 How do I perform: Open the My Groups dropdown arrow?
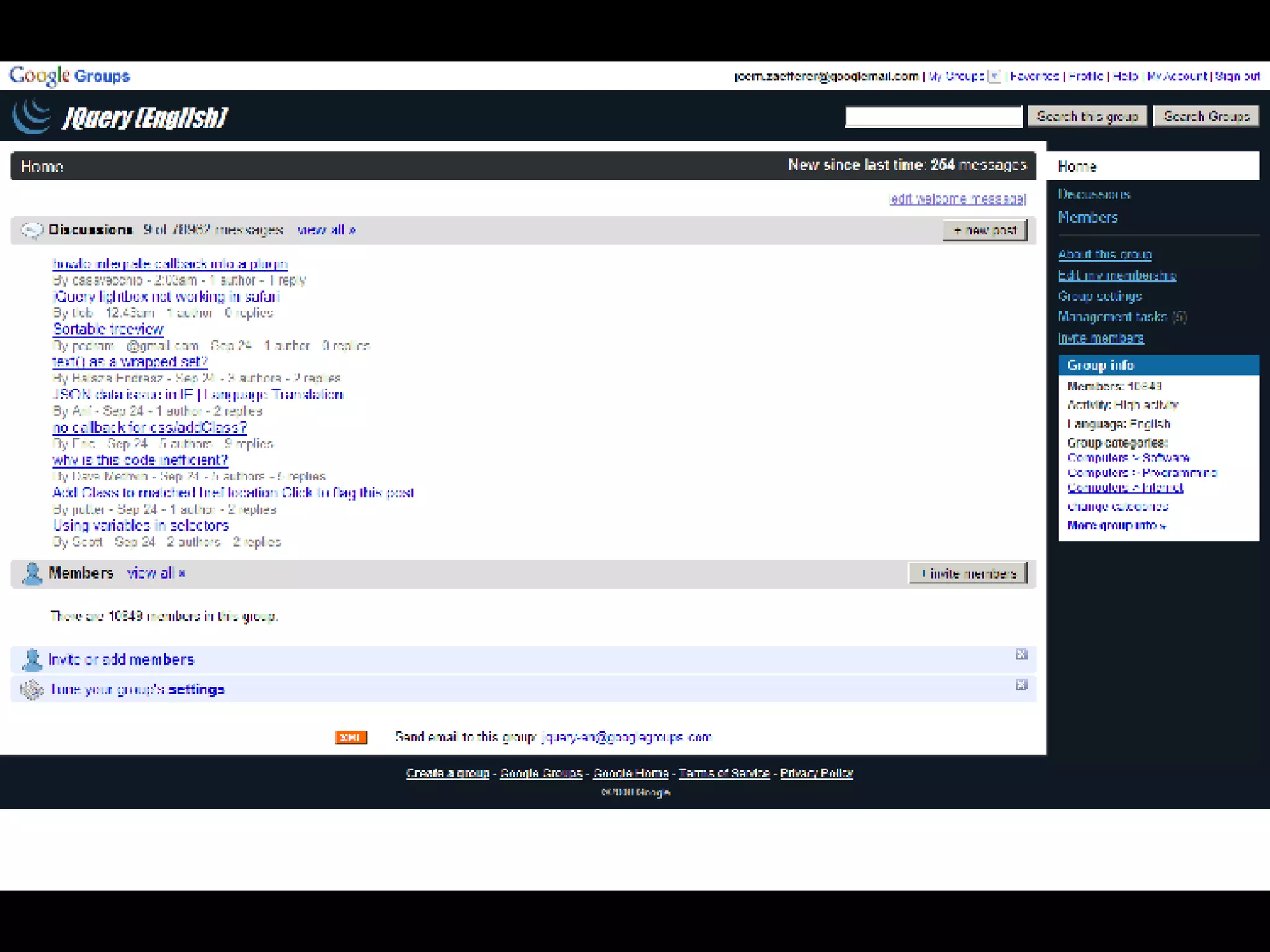pyautogui.click(x=994, y=76)
